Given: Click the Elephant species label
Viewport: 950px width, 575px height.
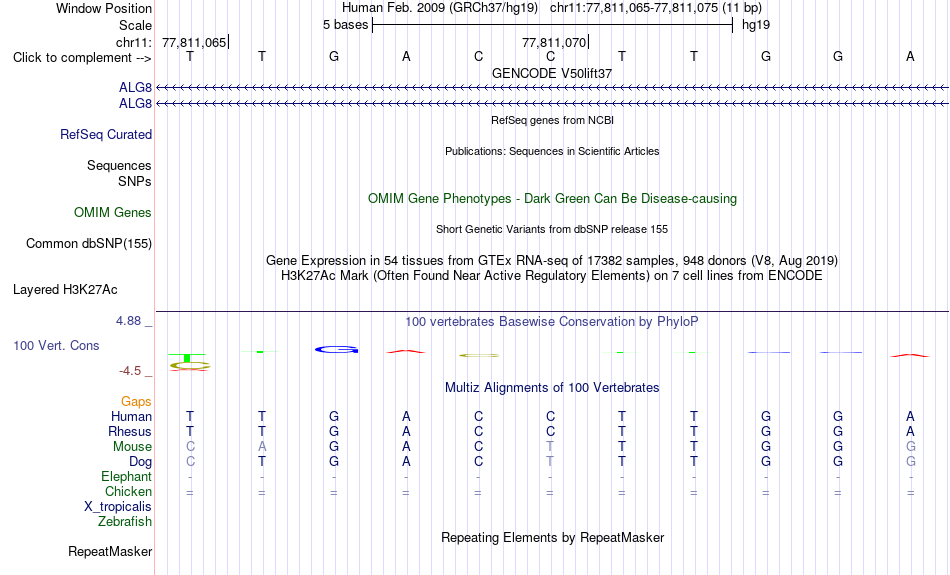Looking at the screenshot, I should [x=127, y=477].
